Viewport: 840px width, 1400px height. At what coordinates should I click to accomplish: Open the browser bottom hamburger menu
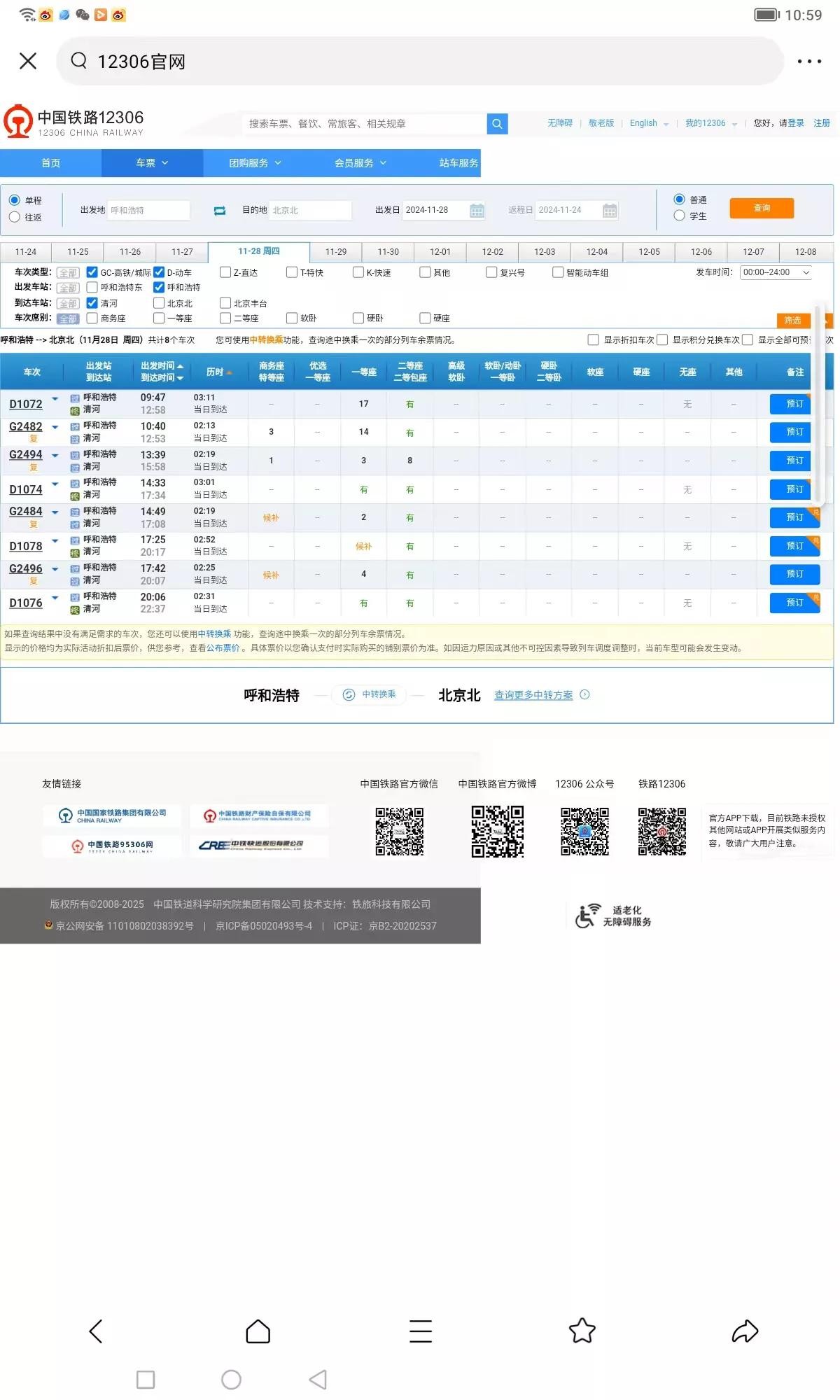420,1331
